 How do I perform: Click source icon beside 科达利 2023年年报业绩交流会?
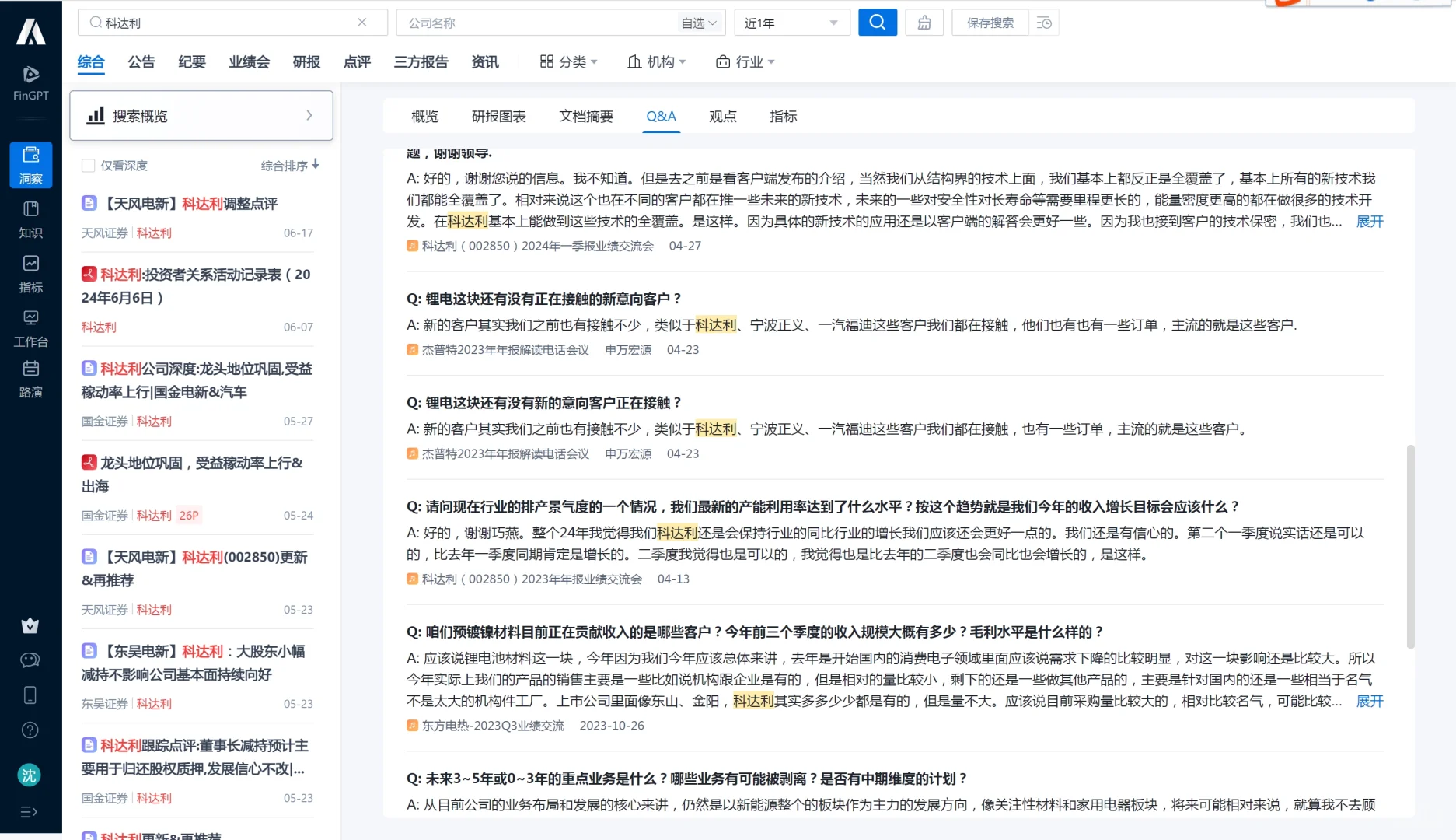(412, 579)
